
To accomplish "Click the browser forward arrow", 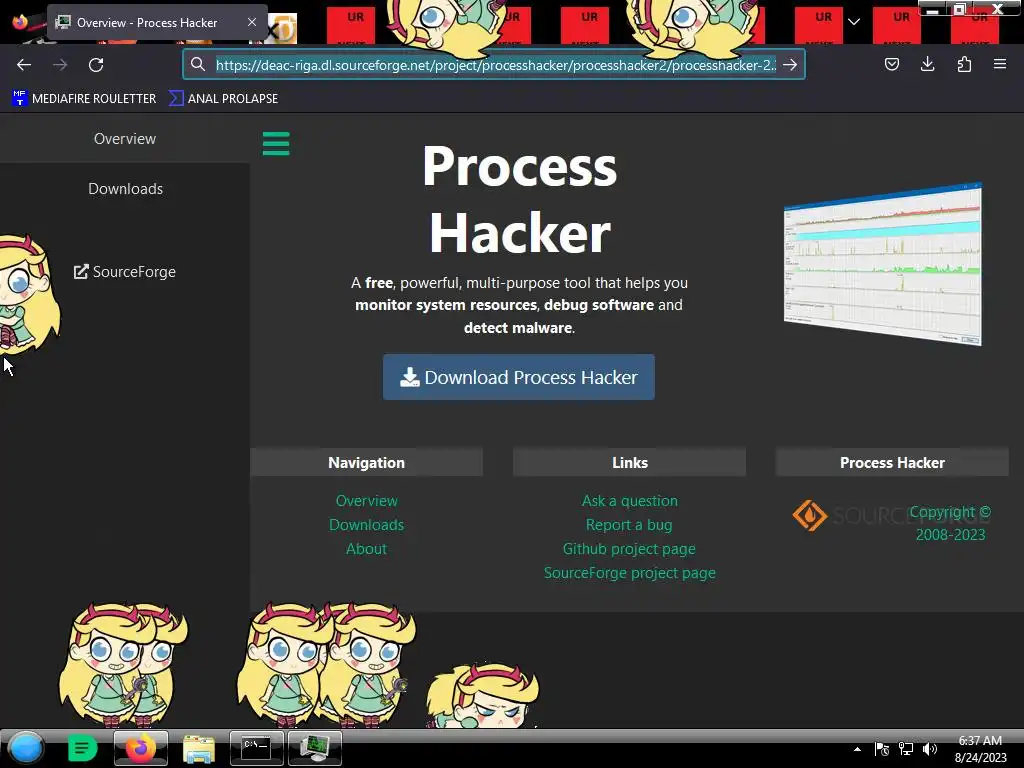I will pos(60,65).
